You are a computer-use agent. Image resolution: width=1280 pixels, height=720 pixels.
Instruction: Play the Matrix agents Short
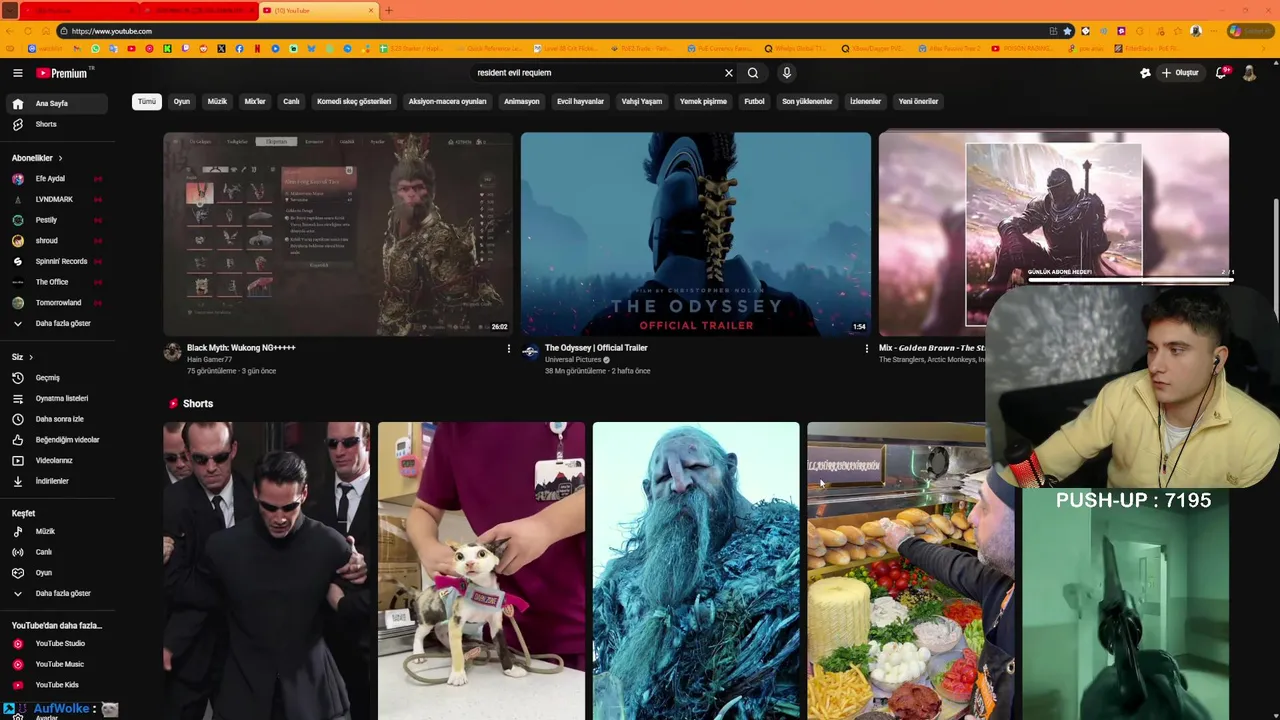click(267, 571)
